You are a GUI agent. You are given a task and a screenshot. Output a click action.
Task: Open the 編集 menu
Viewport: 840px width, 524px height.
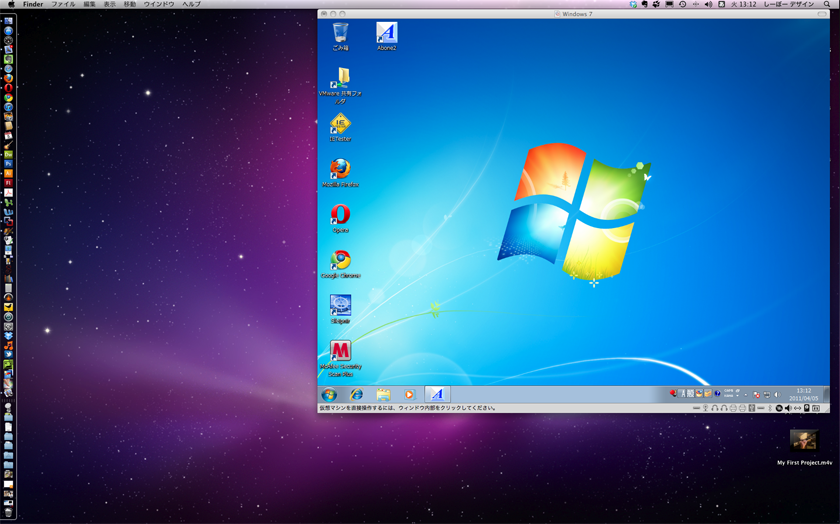click(x=89, y=4)
